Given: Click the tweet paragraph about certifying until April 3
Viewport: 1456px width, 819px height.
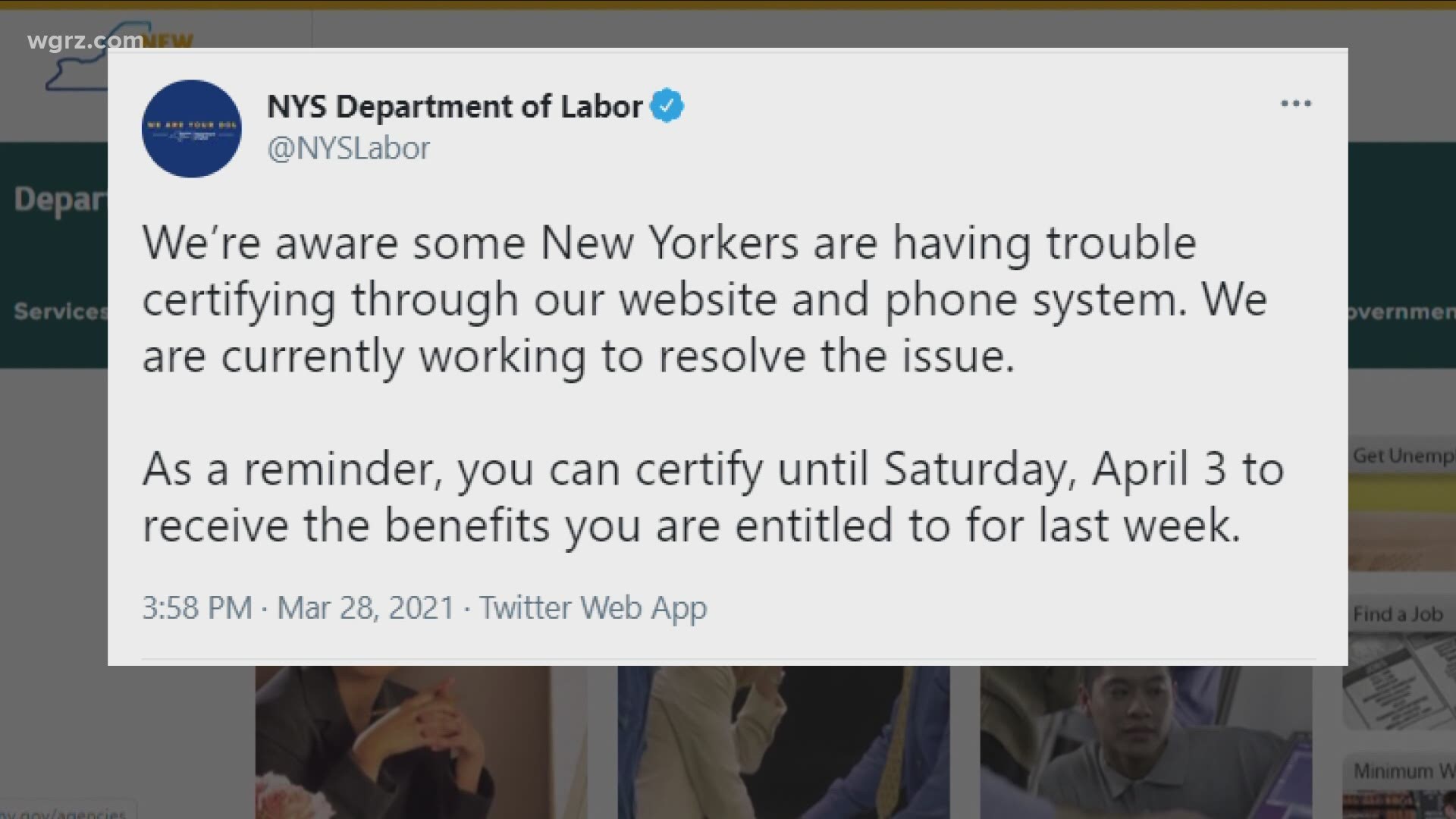Looking at the screenshot, I should pos(711,497).
